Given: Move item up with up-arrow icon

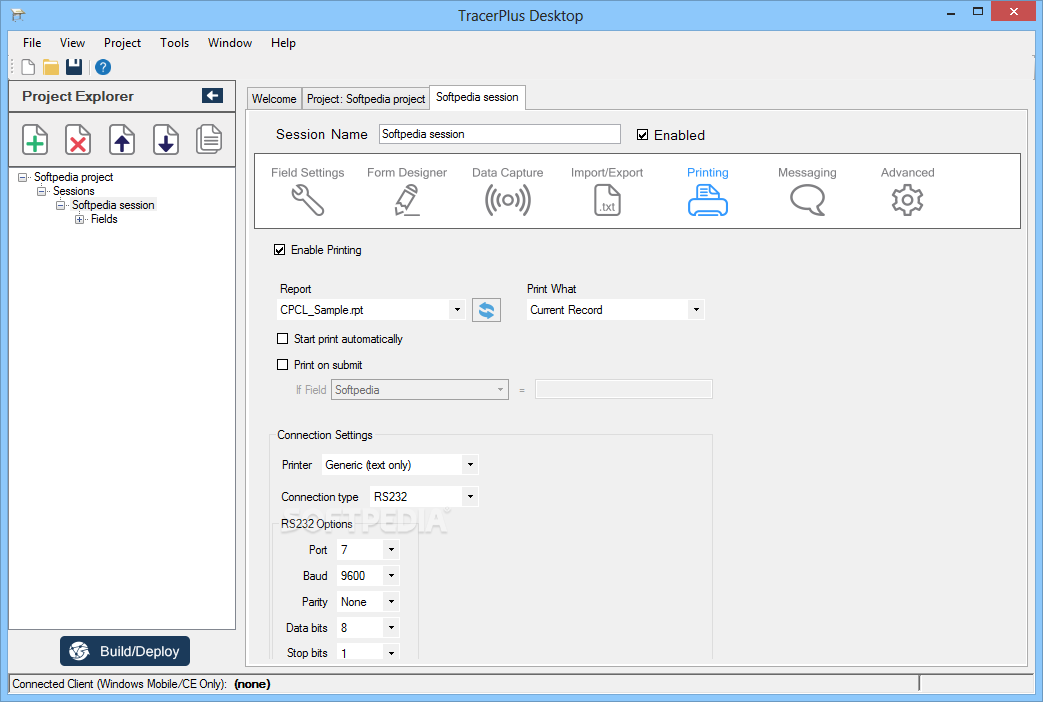Looking at the screenshot, I should 122,140.
